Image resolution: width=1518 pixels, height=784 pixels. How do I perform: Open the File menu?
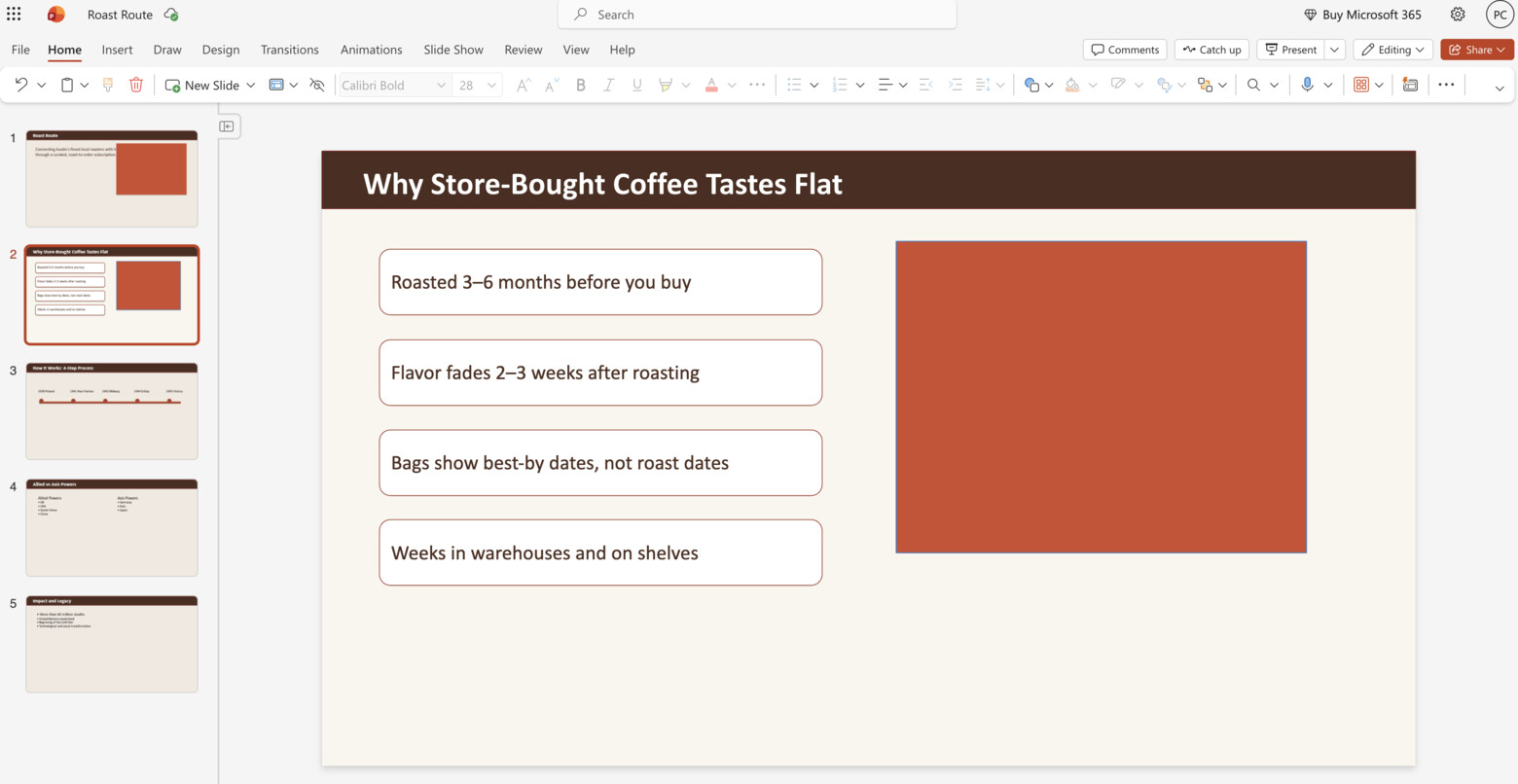[20, 50]
